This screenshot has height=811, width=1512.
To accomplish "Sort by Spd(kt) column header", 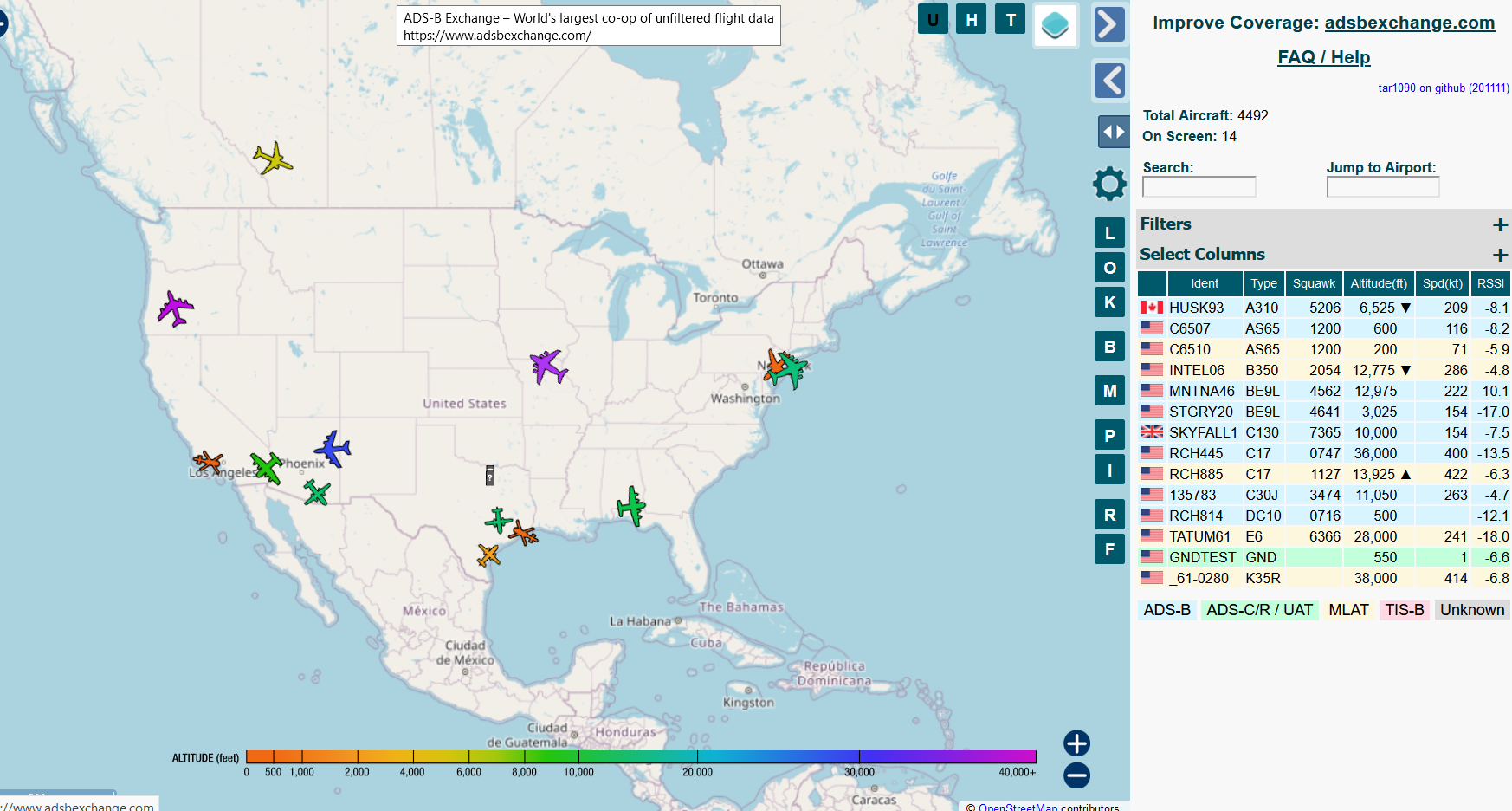I will pos(1443,283).
